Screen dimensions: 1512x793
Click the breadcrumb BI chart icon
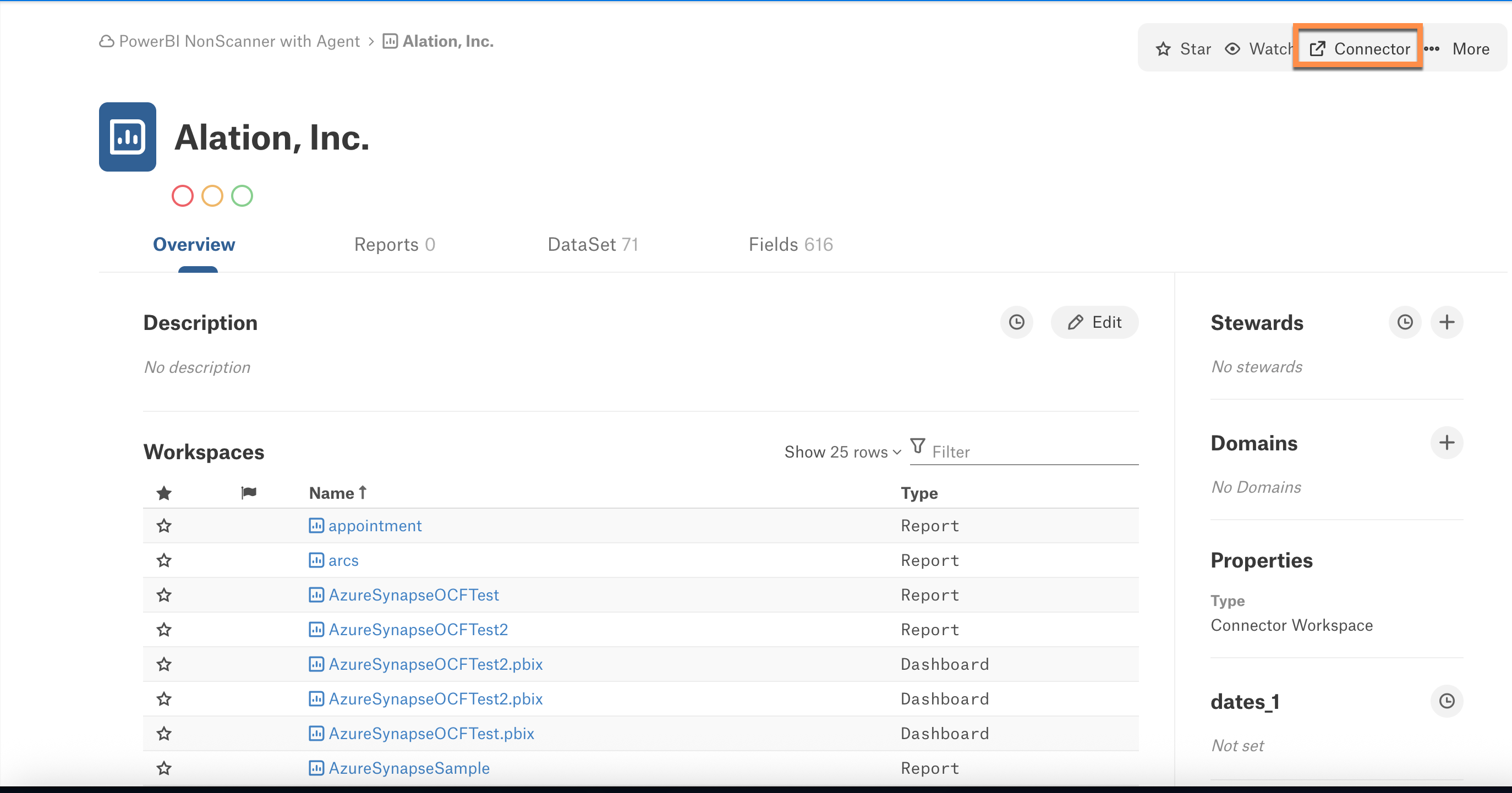pos(390,41)
